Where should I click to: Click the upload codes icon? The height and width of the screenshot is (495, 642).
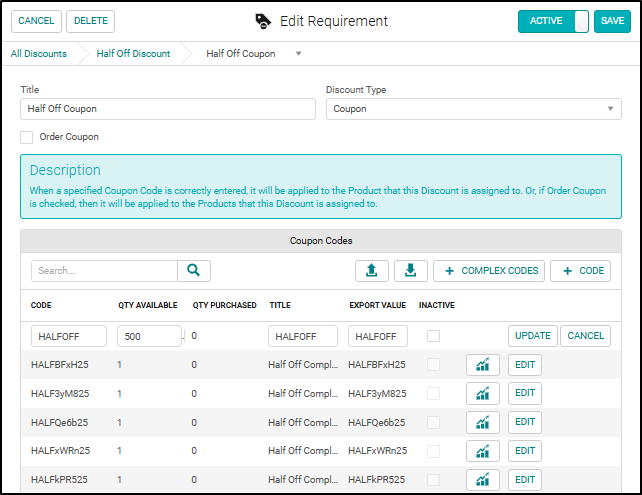372,271
